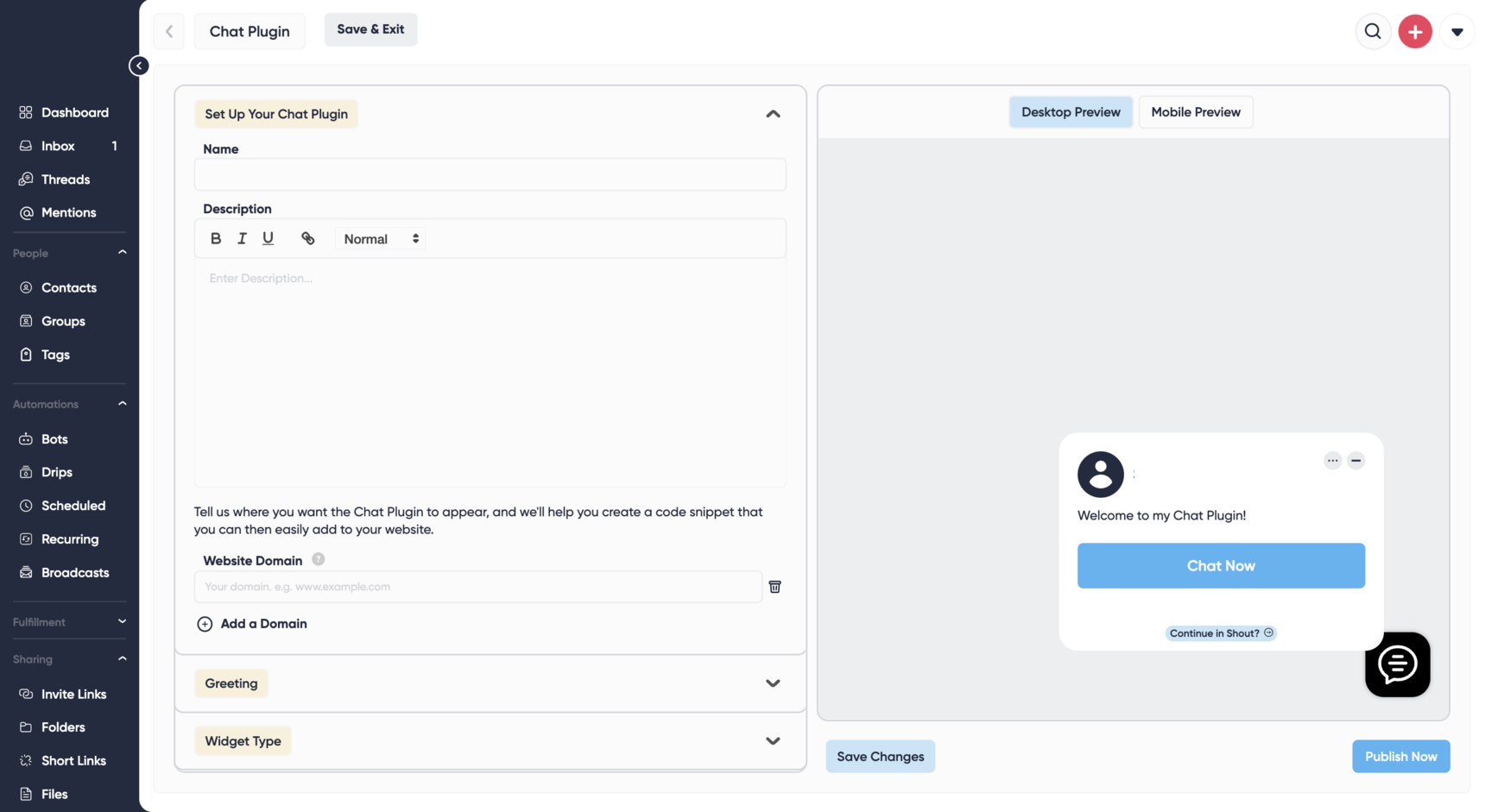Click the plus circle beside Add a Domain
The image size is (1485, 812).
(205, 624)
